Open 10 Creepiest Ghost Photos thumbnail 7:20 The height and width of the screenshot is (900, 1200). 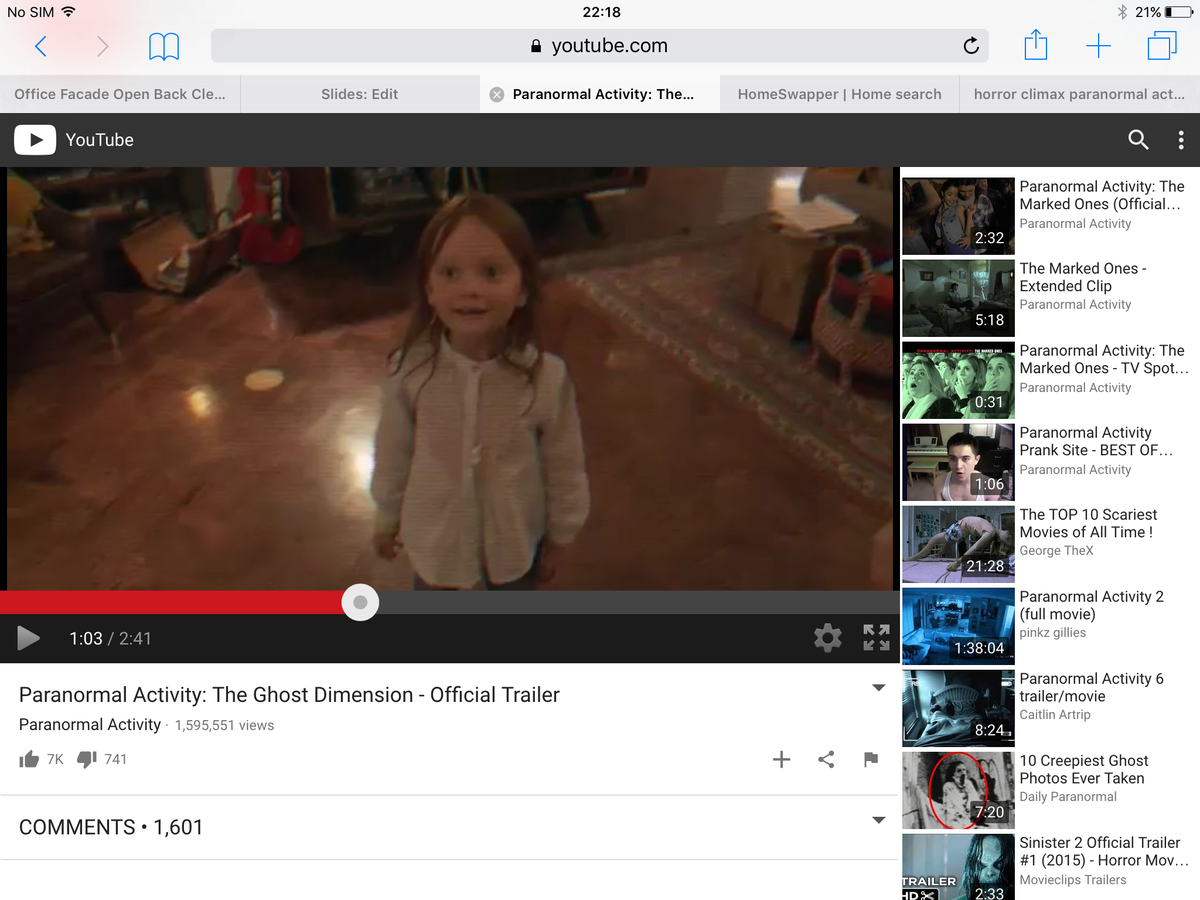(x=958, y=790)
